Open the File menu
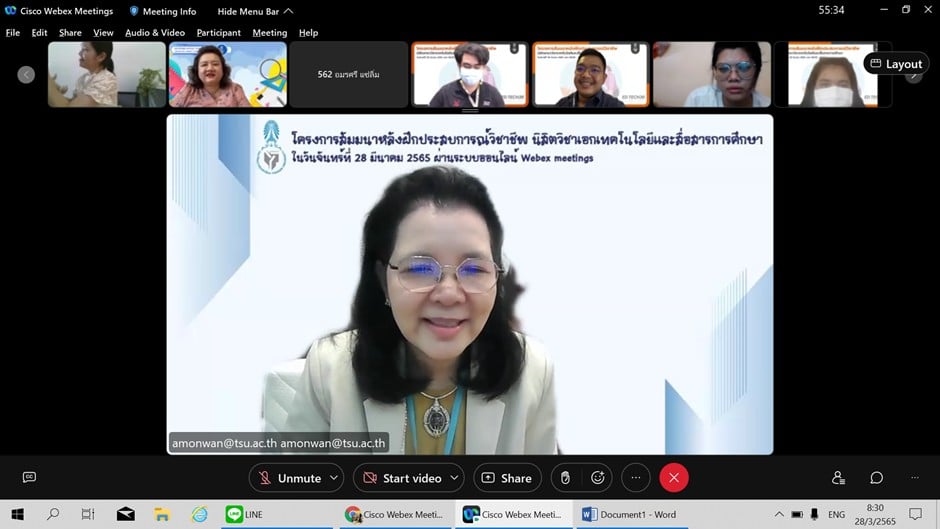The height and width of the screenshot is (529, 940). point(13,33)
